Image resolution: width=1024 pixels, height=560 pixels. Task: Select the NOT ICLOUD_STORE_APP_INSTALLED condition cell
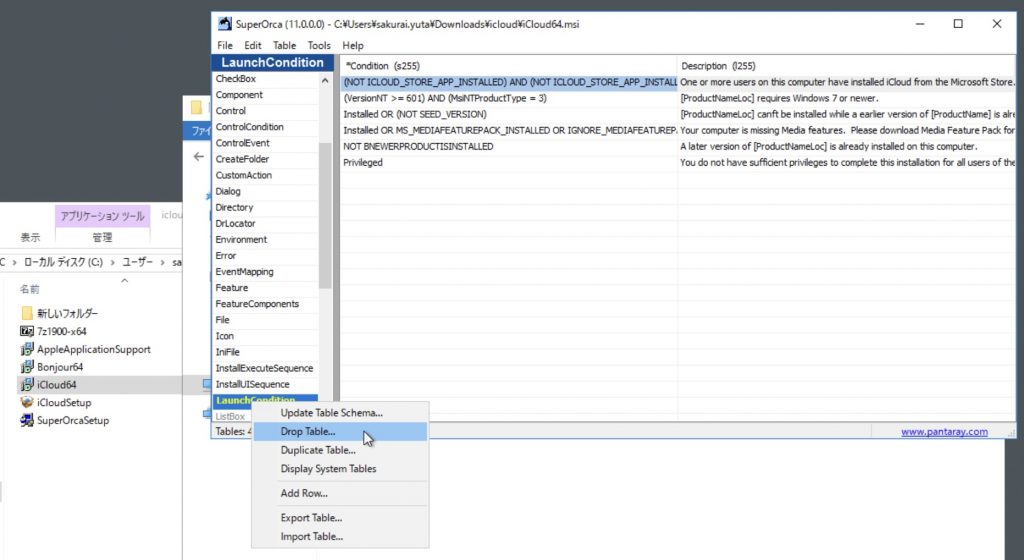coord(509,82)
